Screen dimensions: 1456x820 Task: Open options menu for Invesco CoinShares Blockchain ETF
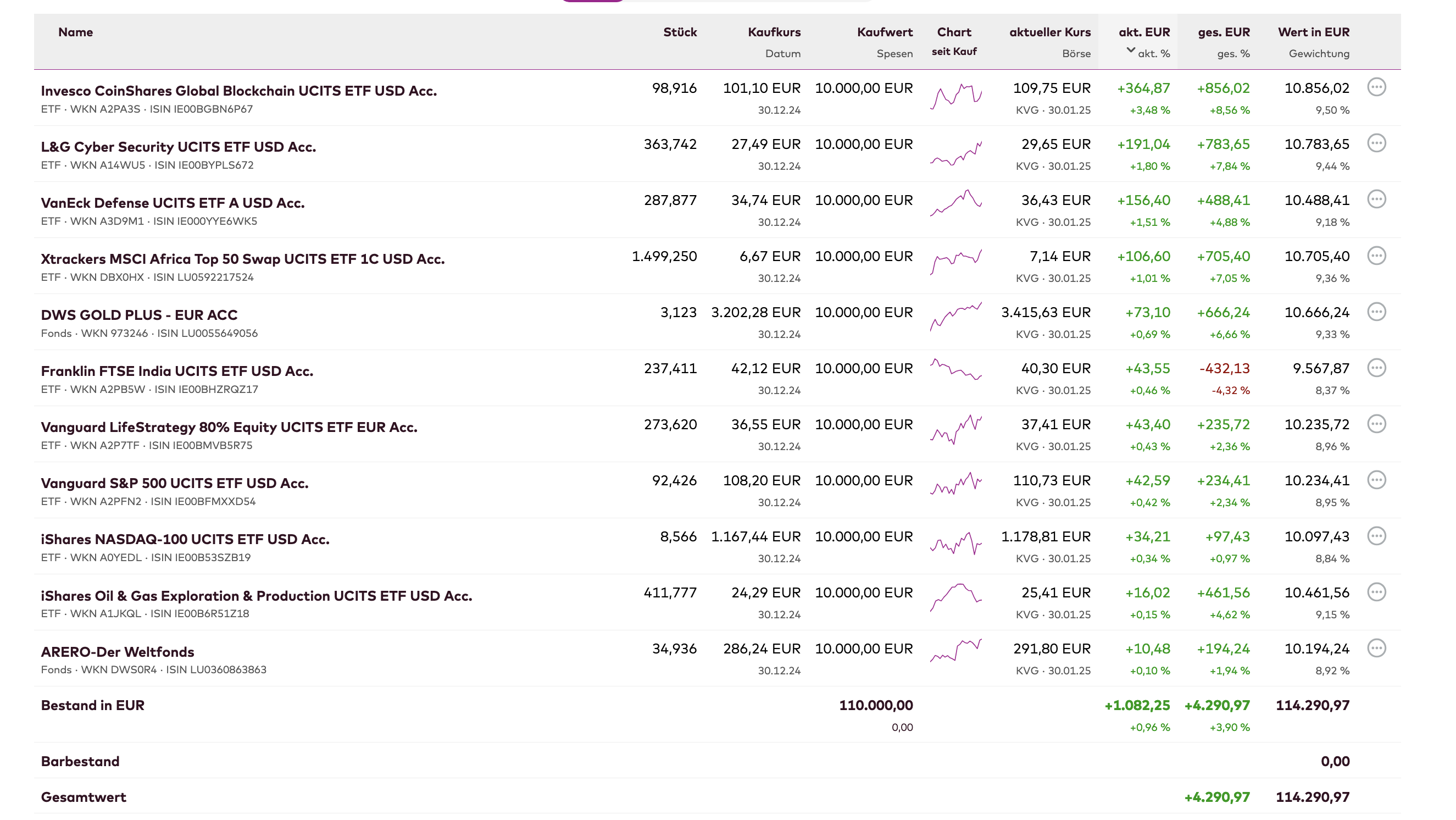[x=1376, y=87]
